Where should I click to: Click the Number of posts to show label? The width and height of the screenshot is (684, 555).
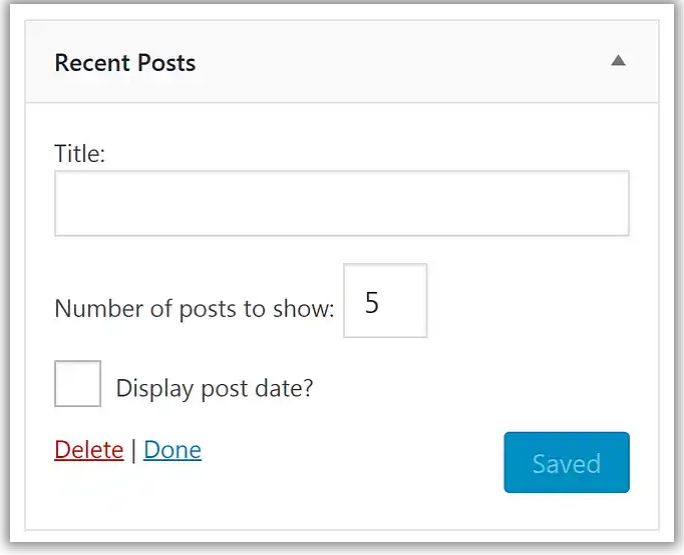point(194,308)
